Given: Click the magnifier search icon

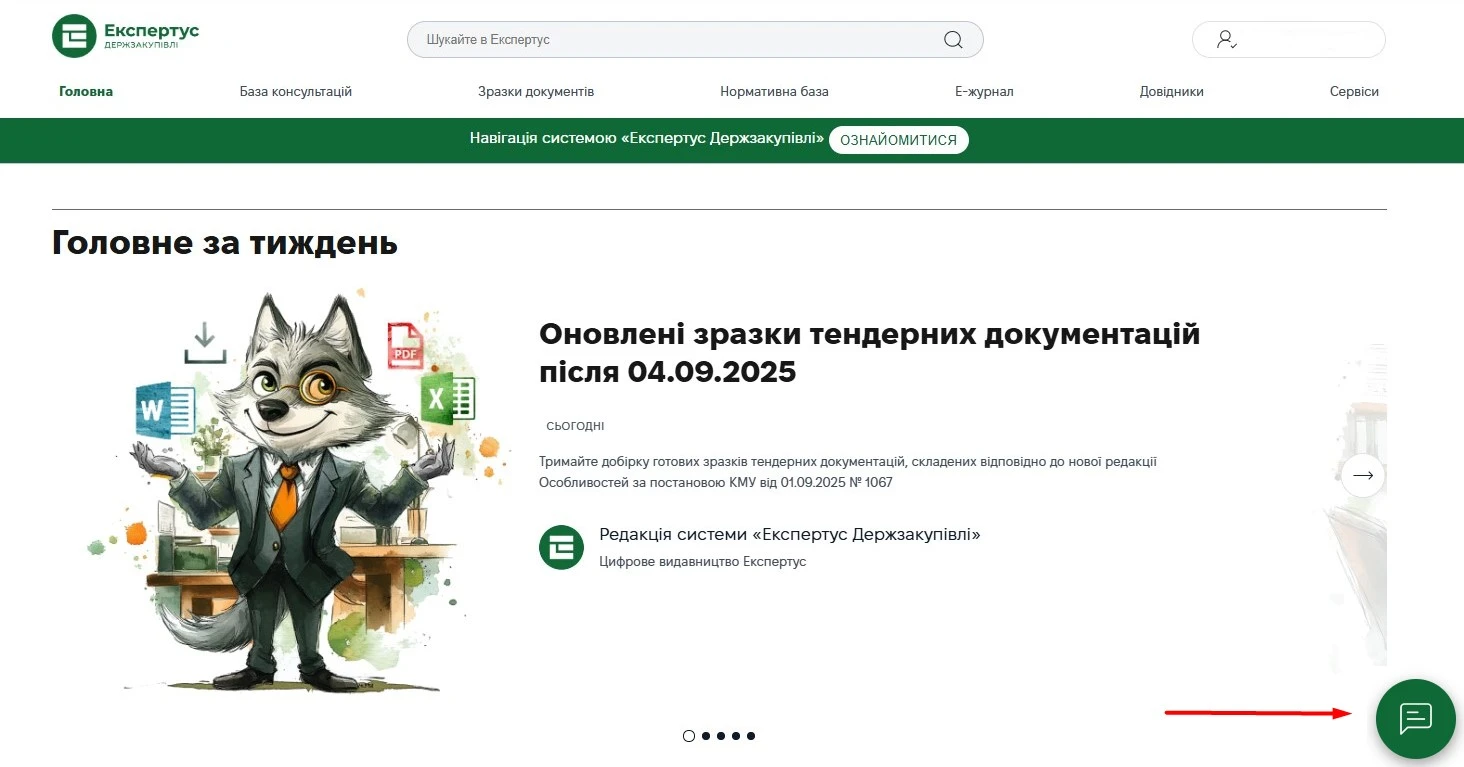Looking at the screenshot, I should (953, 40).
